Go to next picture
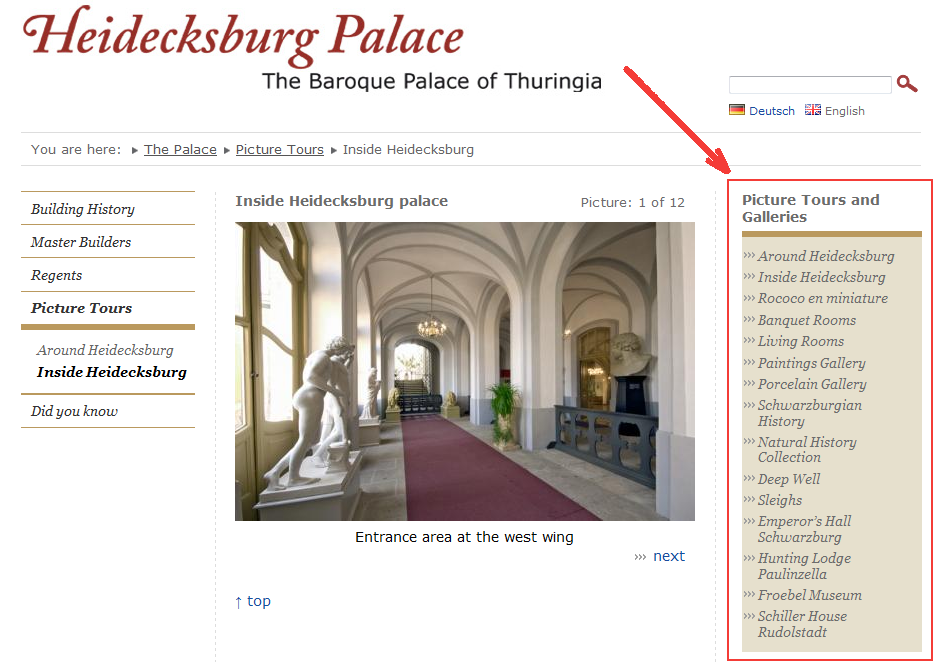The image size is (948, 662). point(669,556)
